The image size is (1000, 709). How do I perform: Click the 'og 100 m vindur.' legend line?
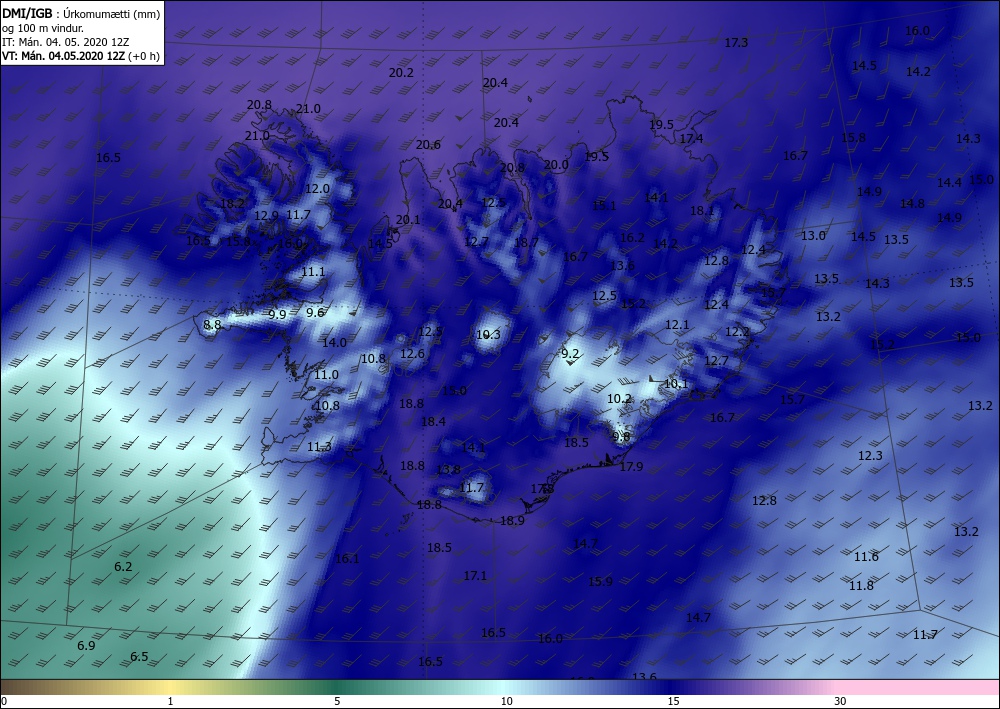coord(43,28)
